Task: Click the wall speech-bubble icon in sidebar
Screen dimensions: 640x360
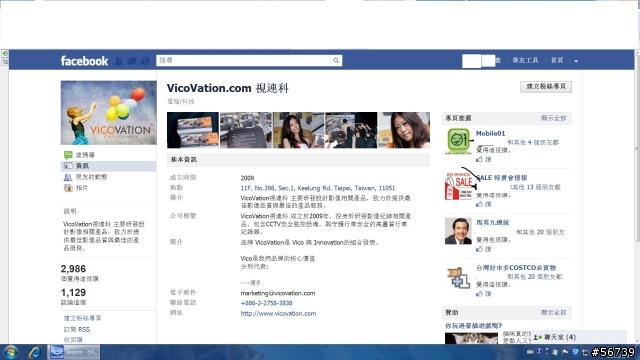Action: tap(68, 155)
